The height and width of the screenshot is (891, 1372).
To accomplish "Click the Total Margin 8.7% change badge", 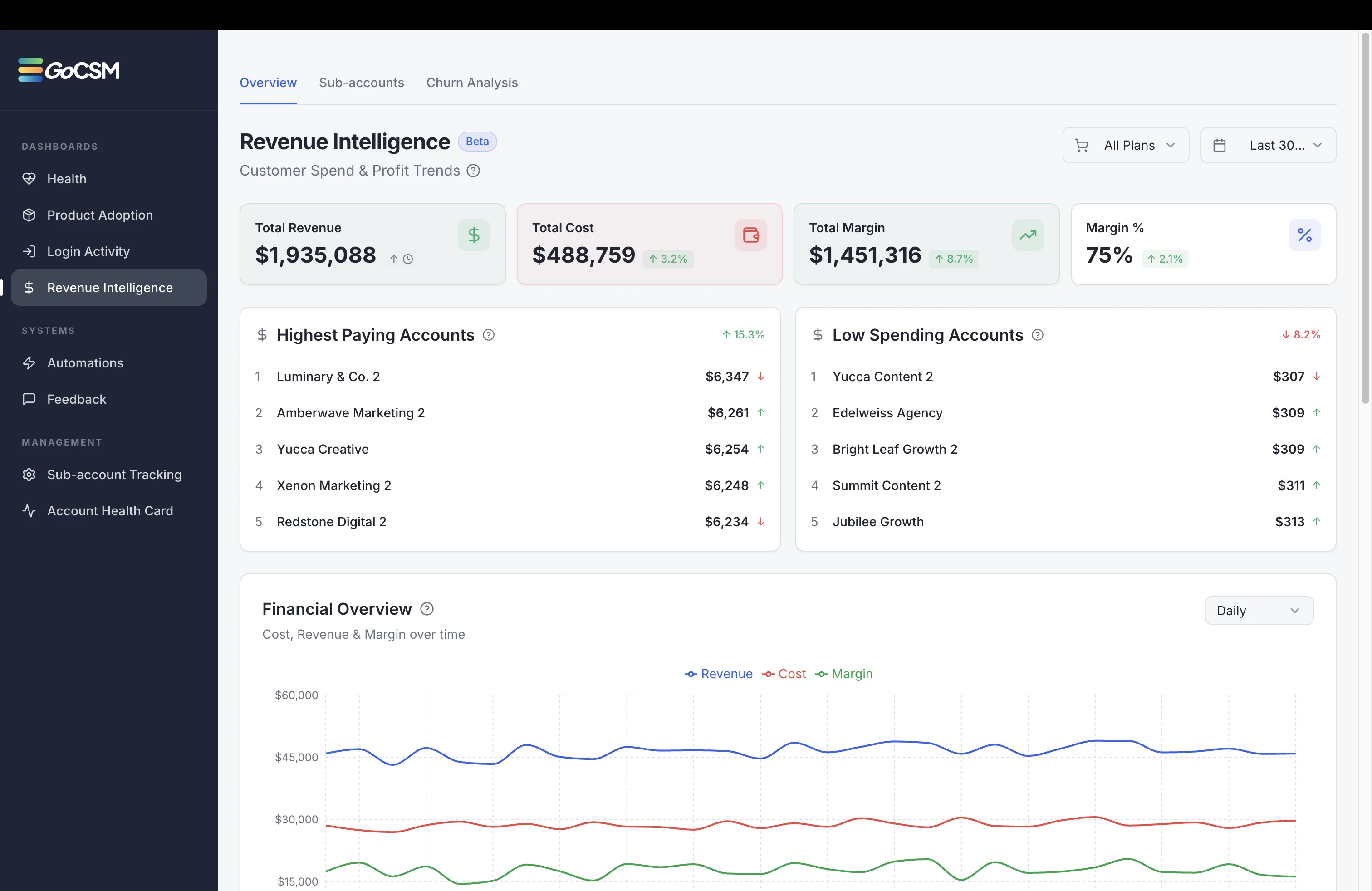I will (x=954, y=259).
